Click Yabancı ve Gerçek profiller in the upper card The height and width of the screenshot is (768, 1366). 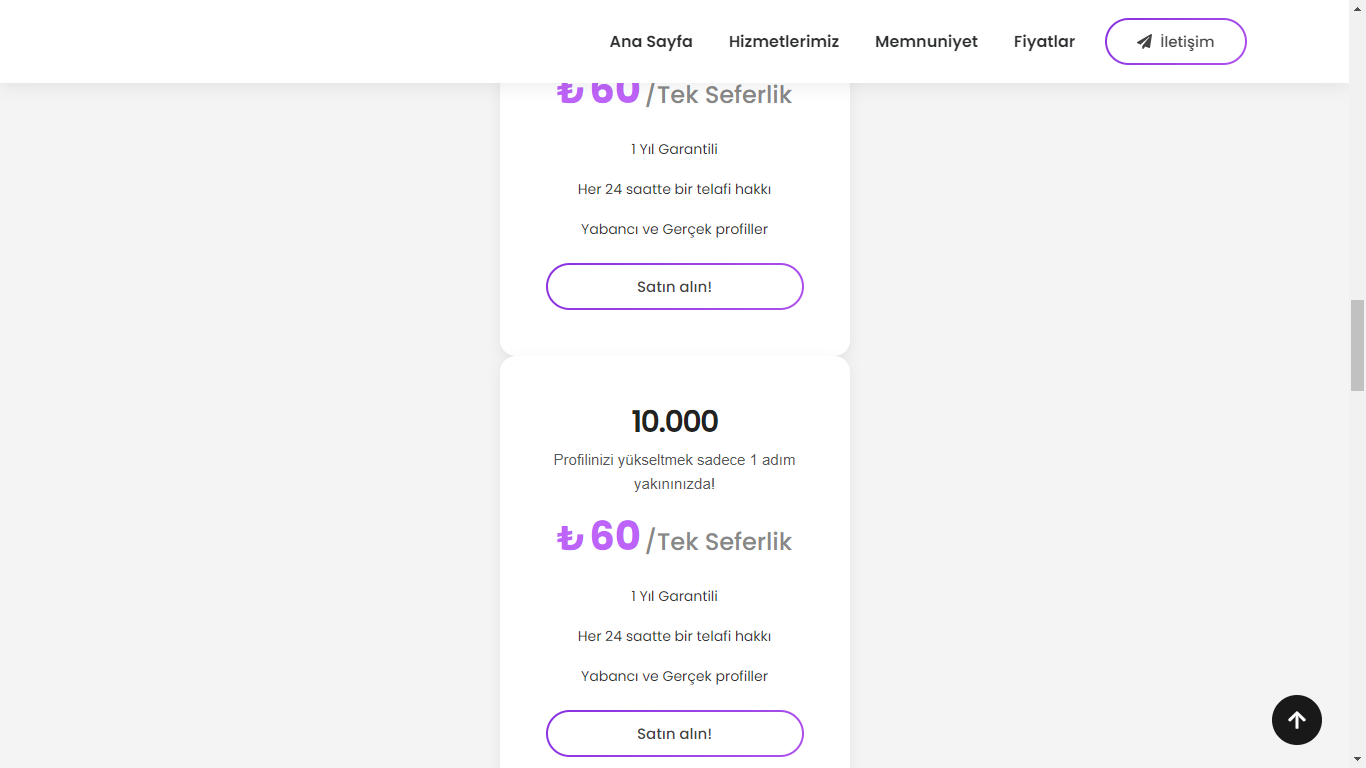tap(675, 229)
